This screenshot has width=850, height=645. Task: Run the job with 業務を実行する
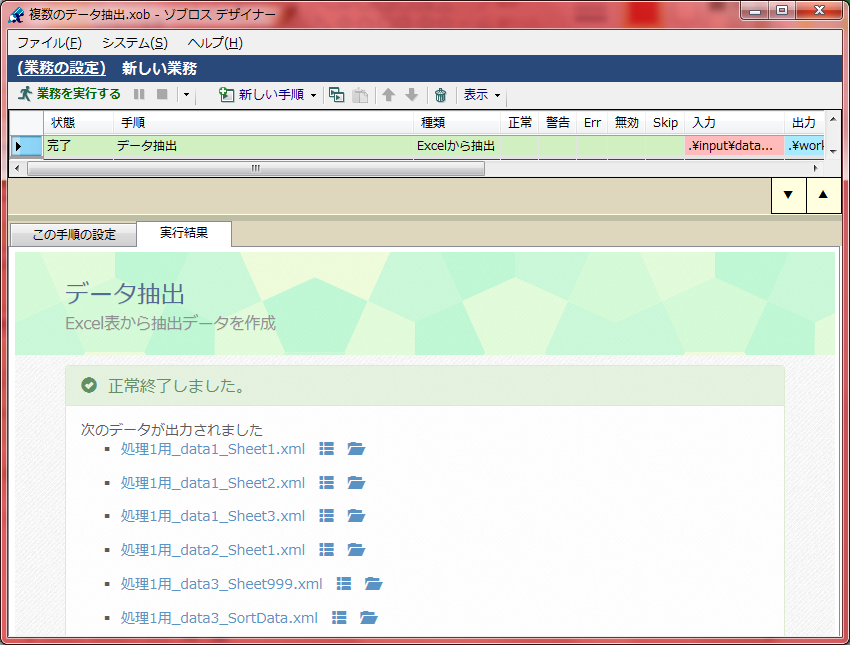pyautogui.click(x=69, y=94)
